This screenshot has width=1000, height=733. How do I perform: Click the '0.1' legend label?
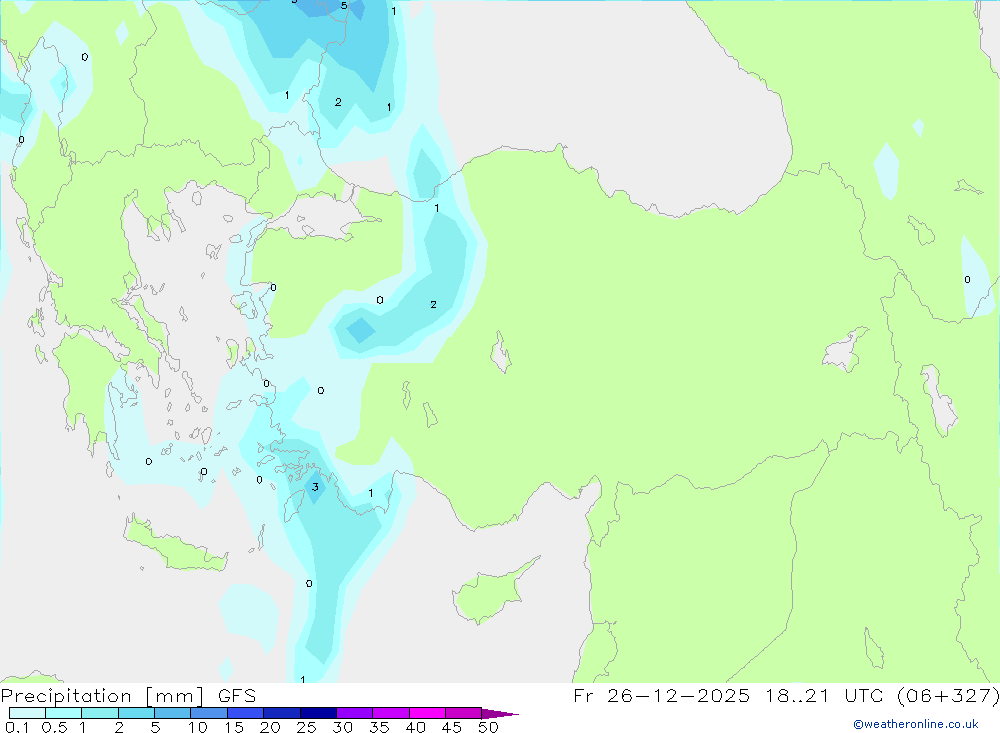tap(17, 727)
